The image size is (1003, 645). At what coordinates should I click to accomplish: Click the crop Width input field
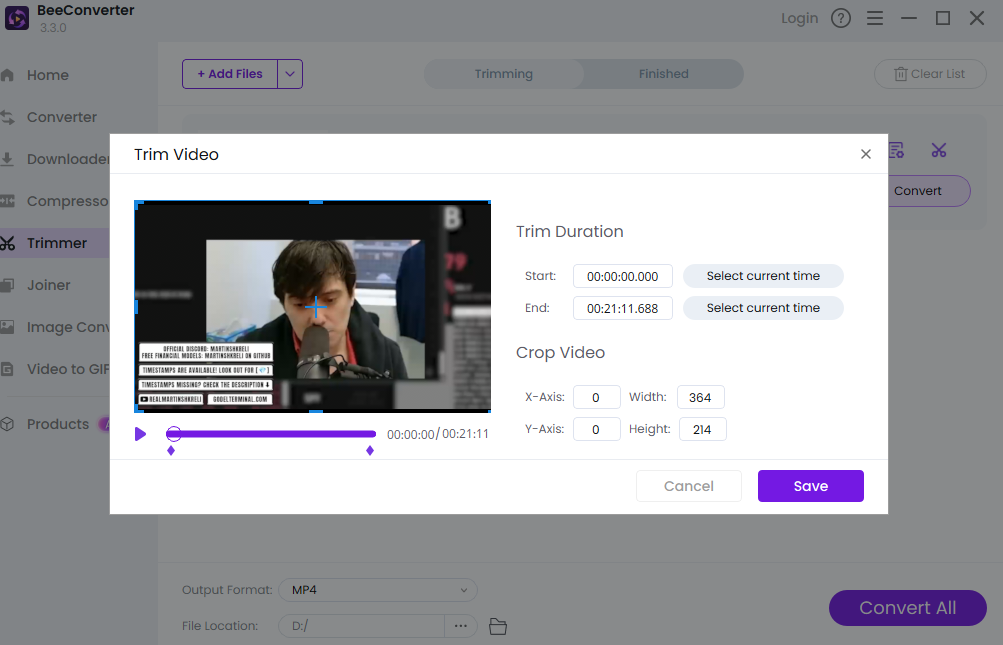click(700, 397)
